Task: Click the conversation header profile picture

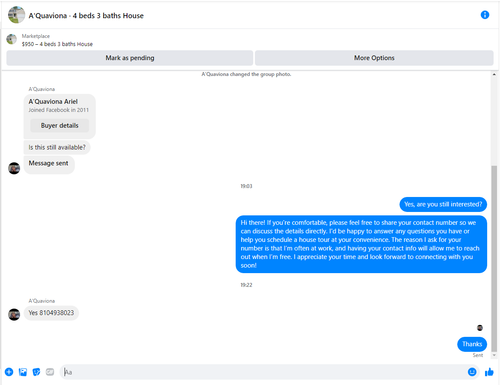Action: (x=16, y=15)
